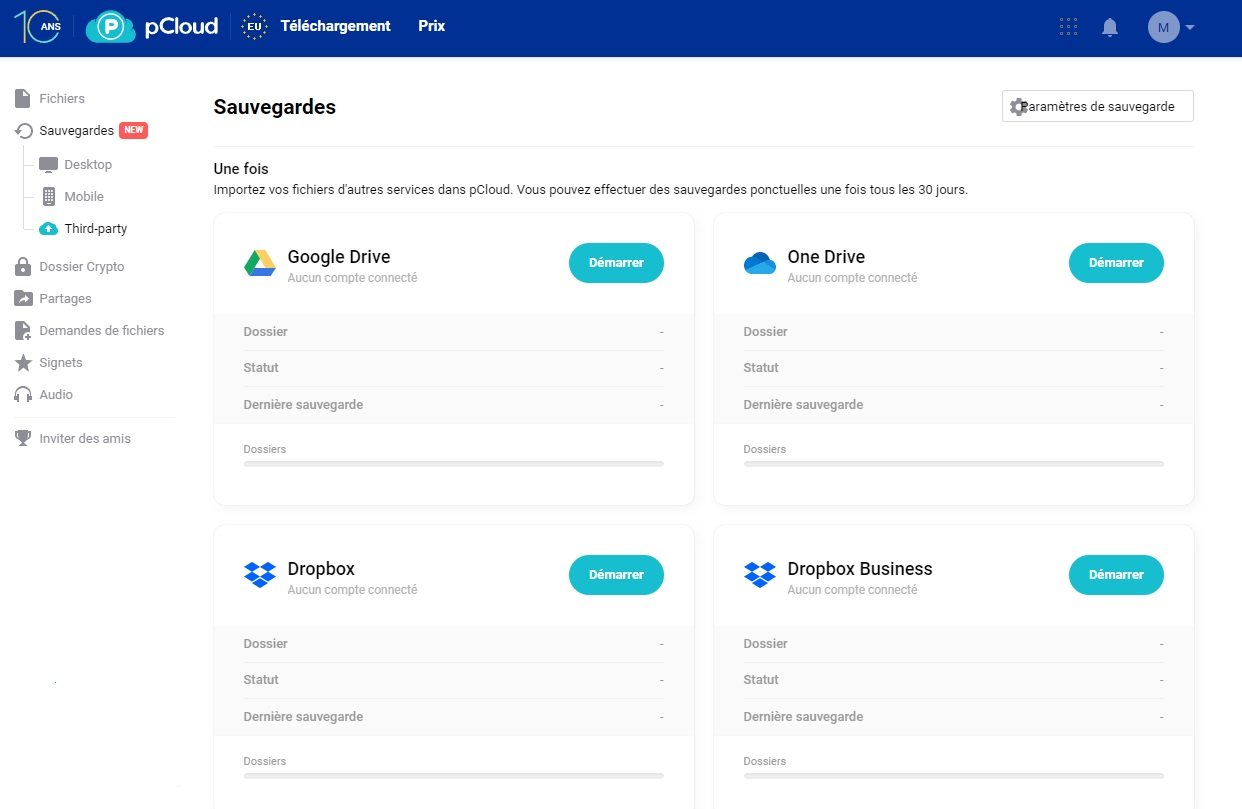Open Prix in the top bar
Screen dimensions: 1242x809
pyautogui.click(x=432, y=26)
